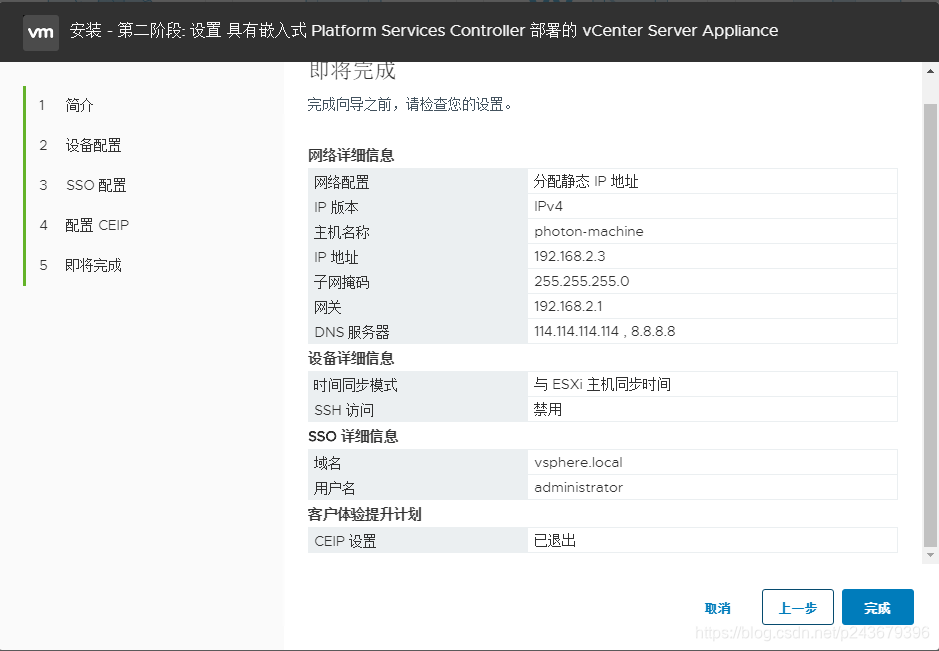Select the CEIP value 已退出
Viewport: 939px width, 651px height.
pyautogui.click(x=555, y=541)
